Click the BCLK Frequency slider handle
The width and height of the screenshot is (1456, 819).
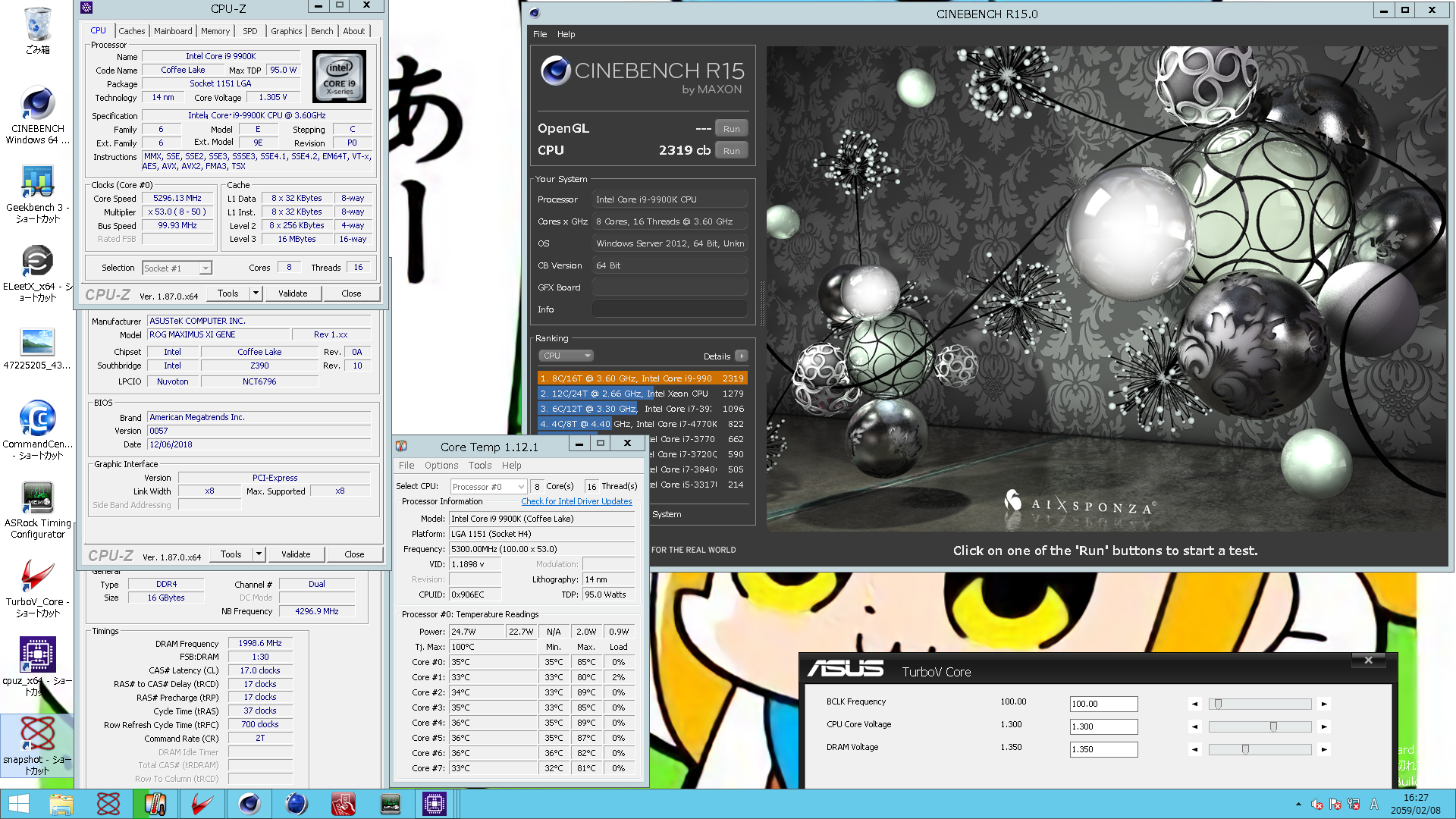coord(1218,704)
